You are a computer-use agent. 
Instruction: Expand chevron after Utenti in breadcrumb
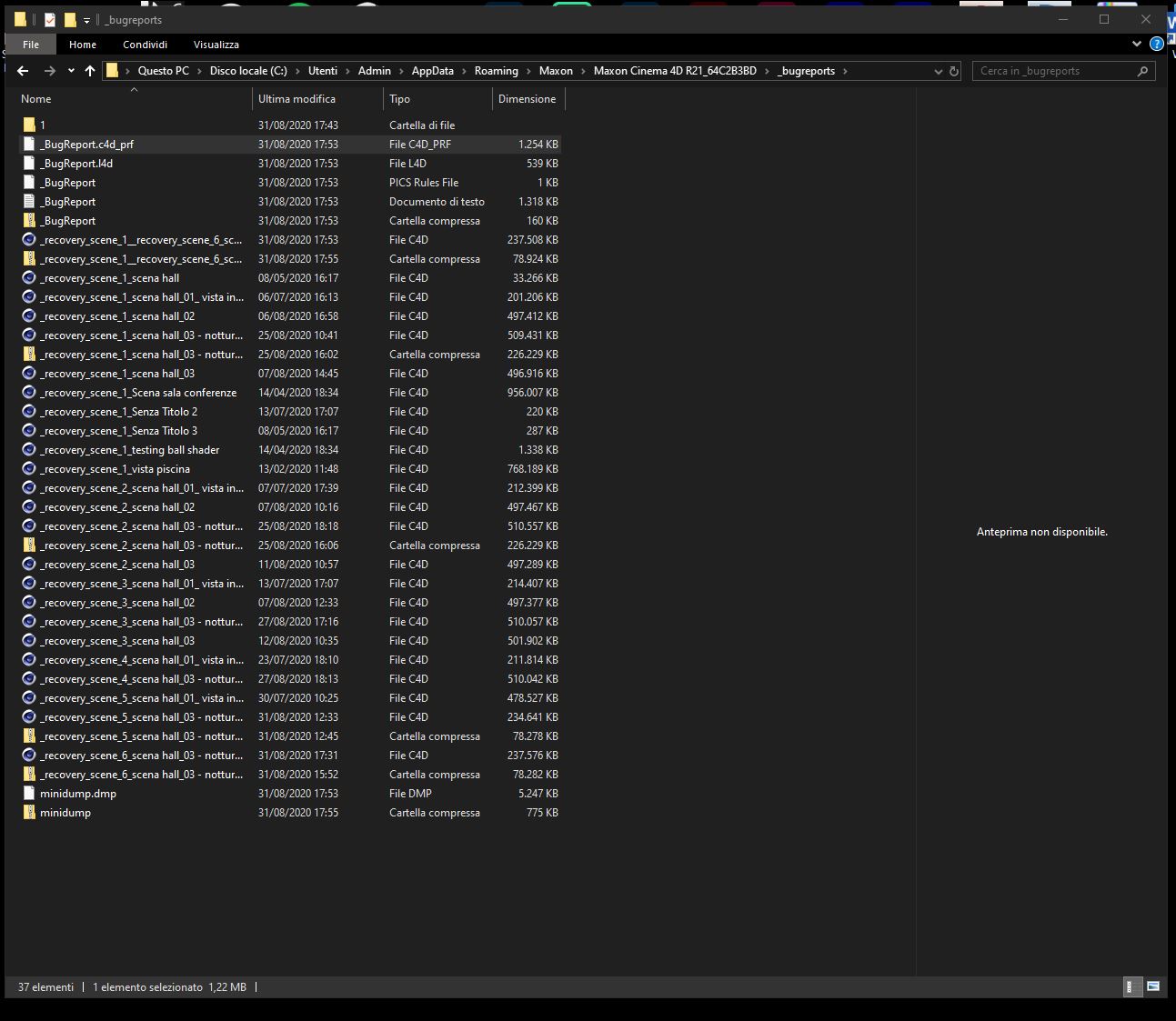347,71
